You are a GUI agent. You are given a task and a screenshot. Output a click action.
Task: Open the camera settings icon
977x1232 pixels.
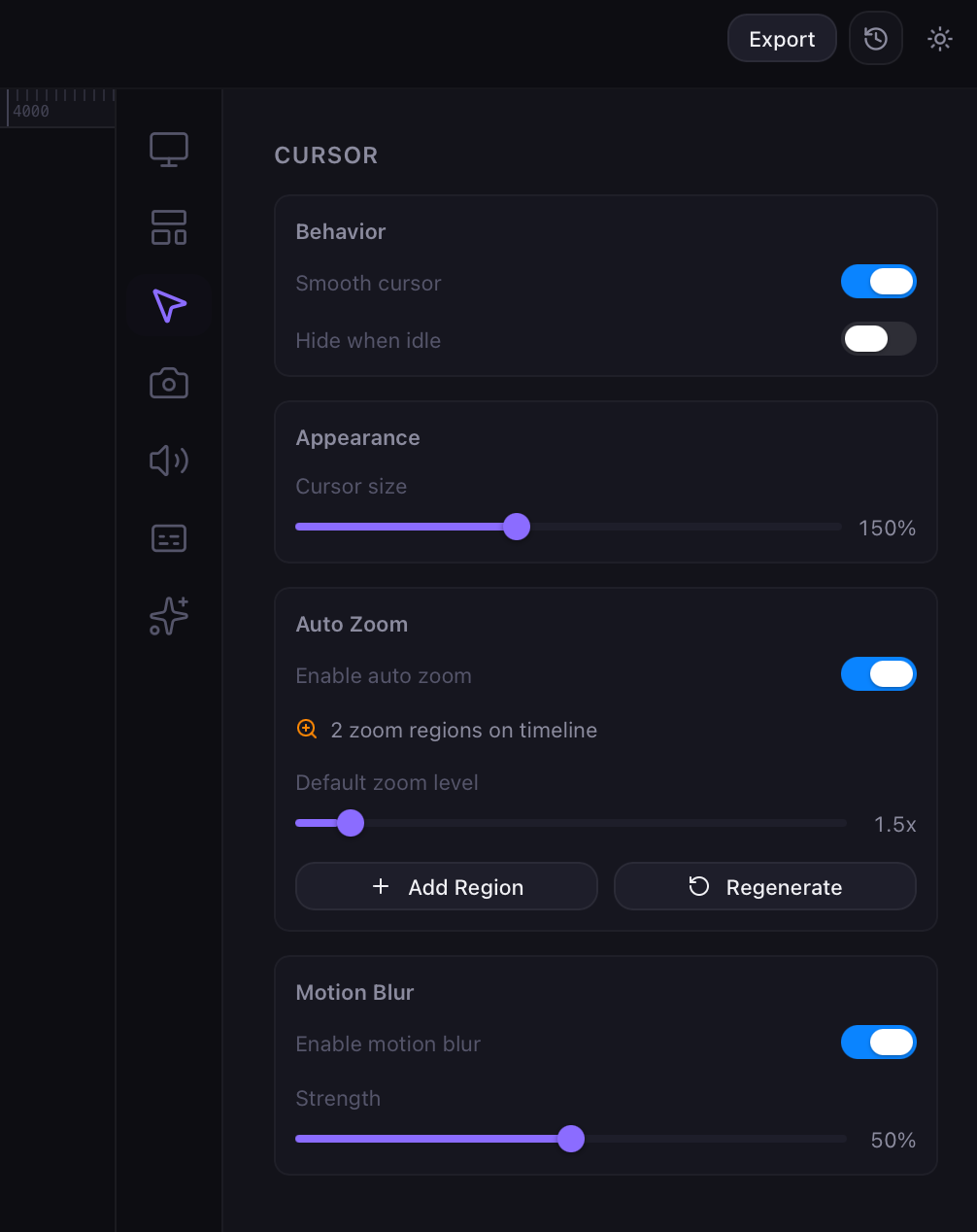coord(169,383)
